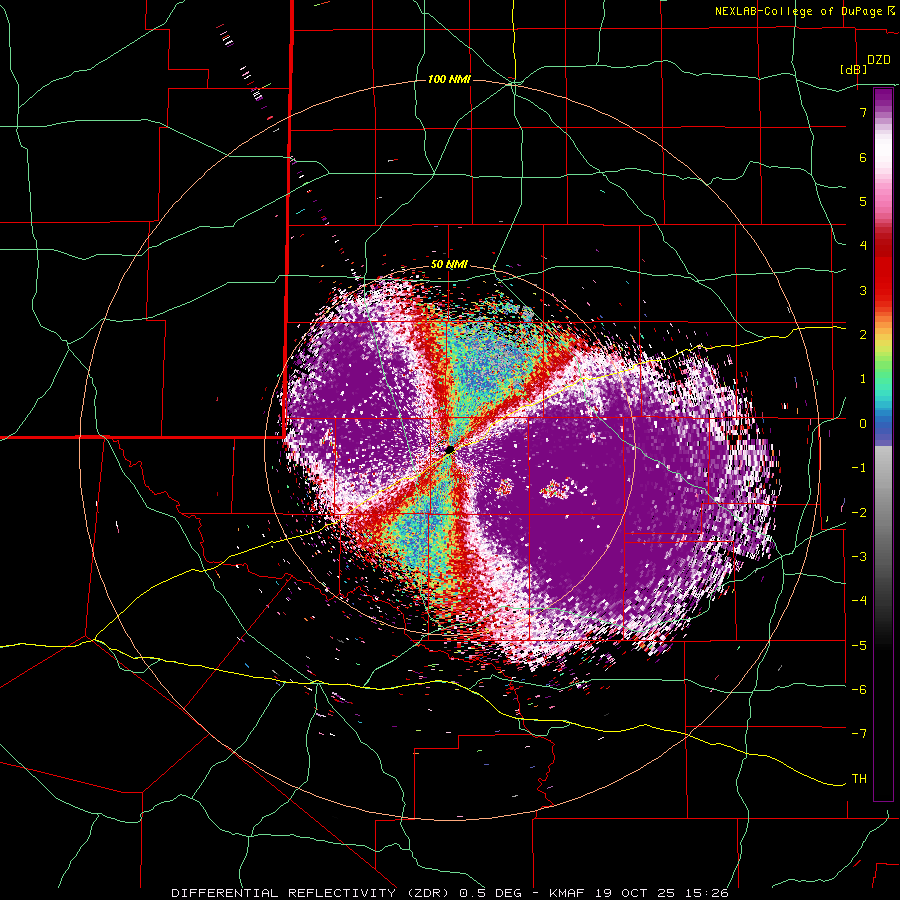900x900 pixels.
Task: Click the color scale value 0
Action: [x=863, y=424]
